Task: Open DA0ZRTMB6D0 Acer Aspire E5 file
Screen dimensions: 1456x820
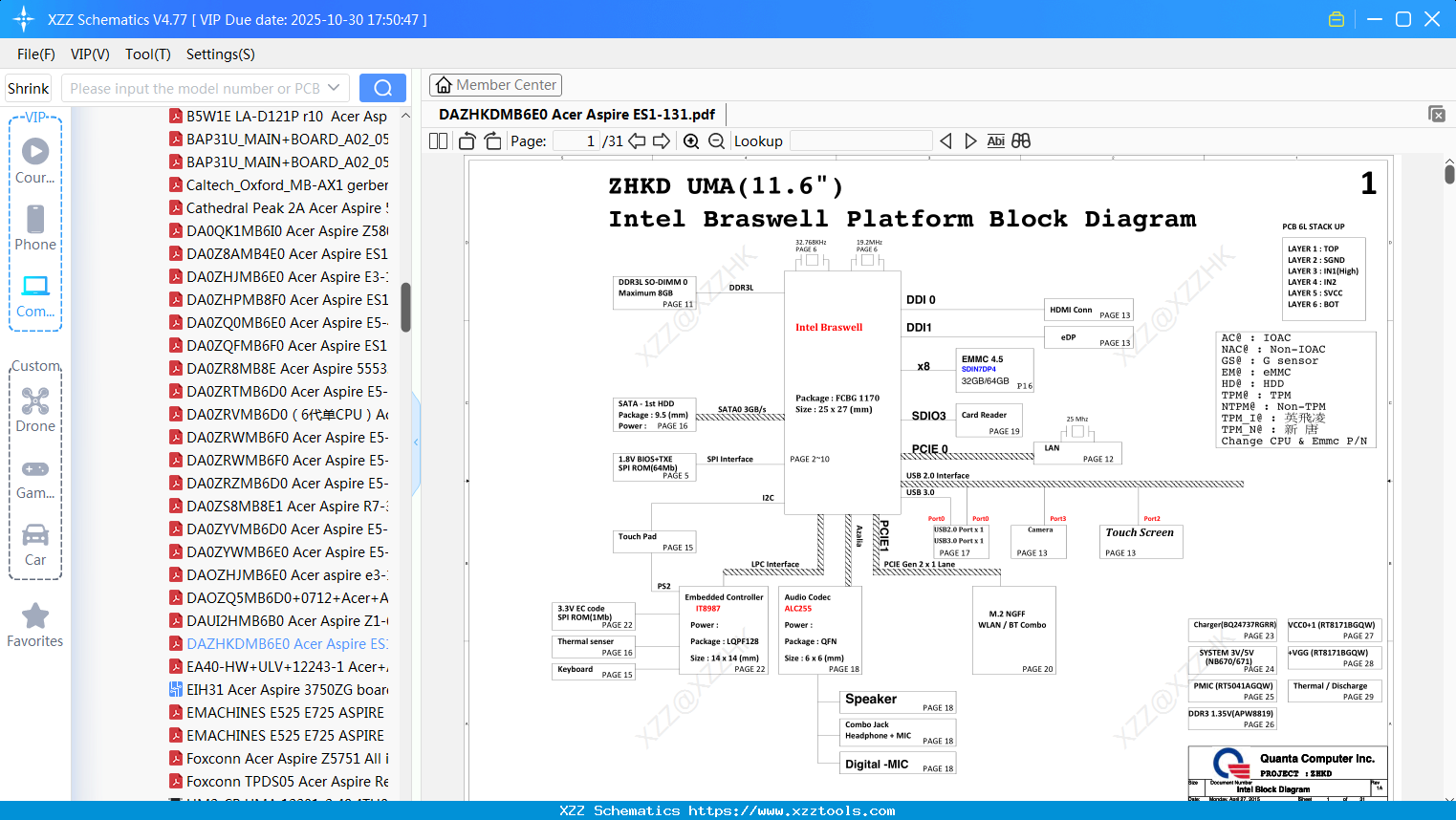Action: pyautogui.click(x=278, y=392)
